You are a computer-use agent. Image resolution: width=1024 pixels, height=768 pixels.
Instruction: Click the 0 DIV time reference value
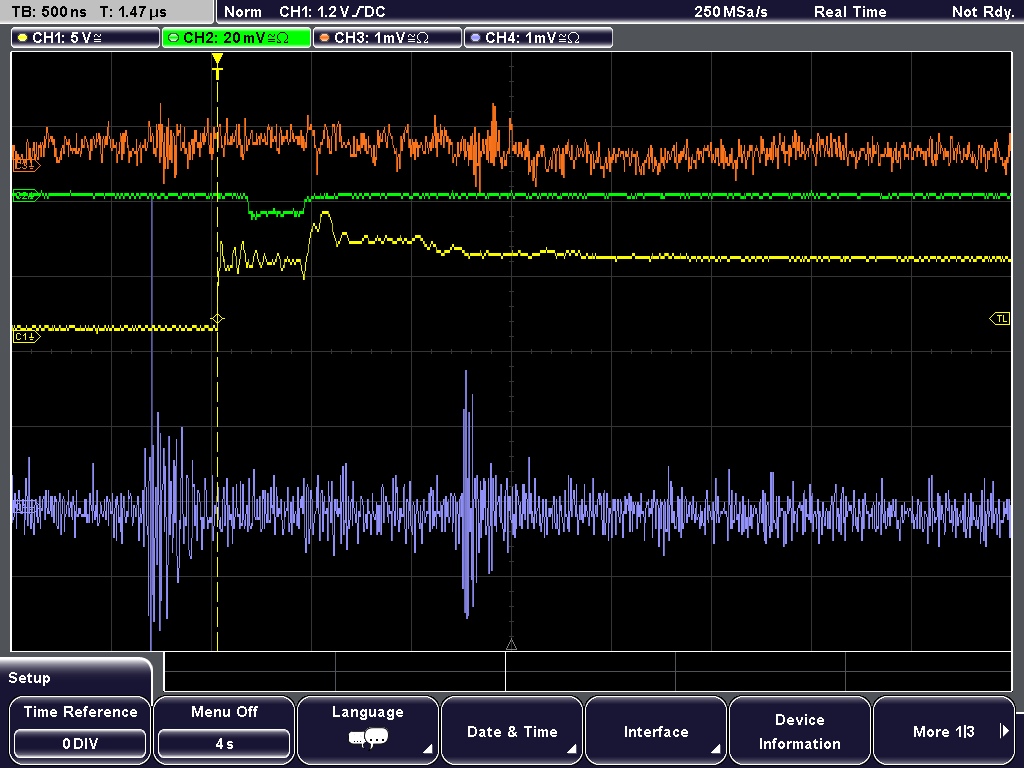(x=80, y=744)
